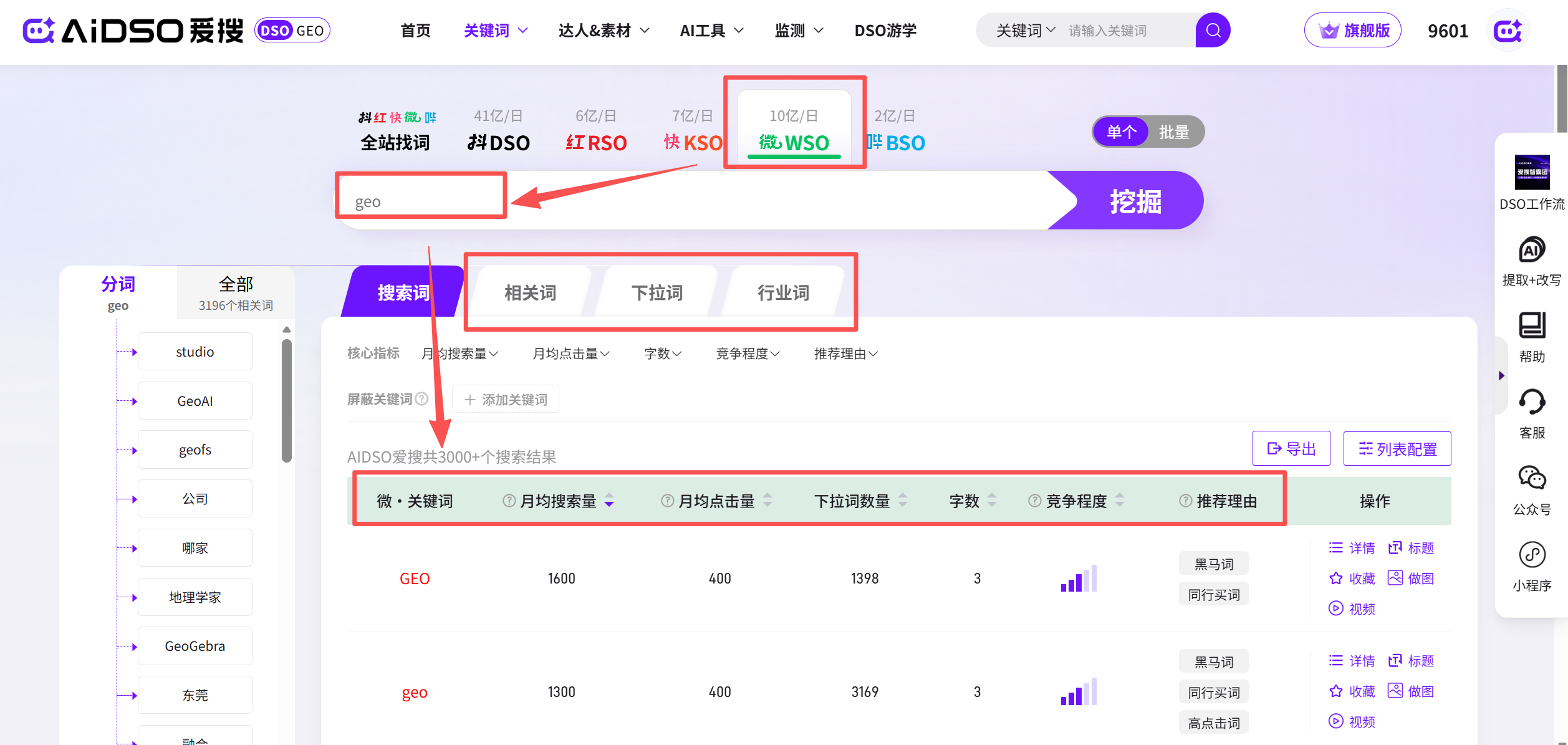This screenshot has width=1568, height=745.
Task: Open the 关键词 search type dropdown in header
Action: 1025,31
